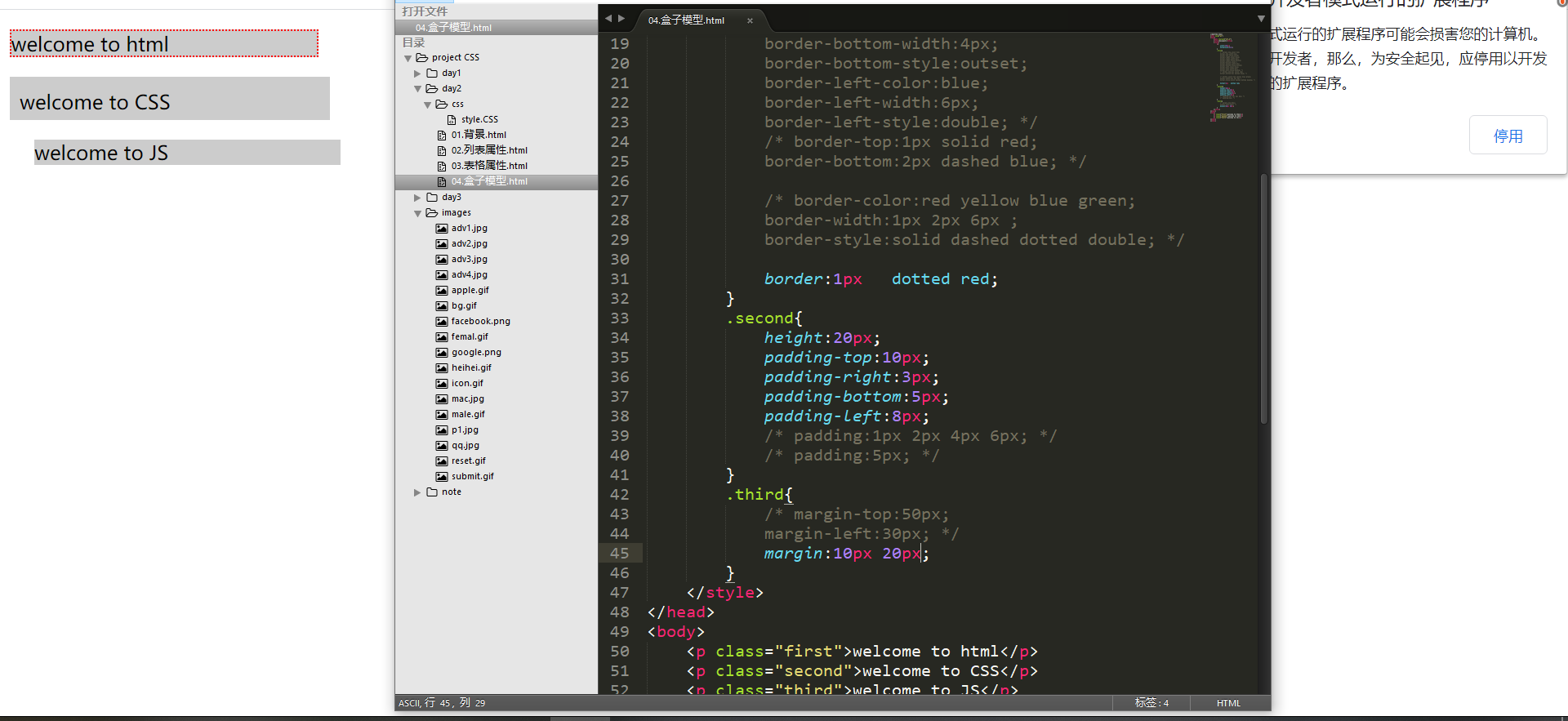Go to next tab with right arrow
The width and height of the screenshot is (1568, 721).
[621, 18]
